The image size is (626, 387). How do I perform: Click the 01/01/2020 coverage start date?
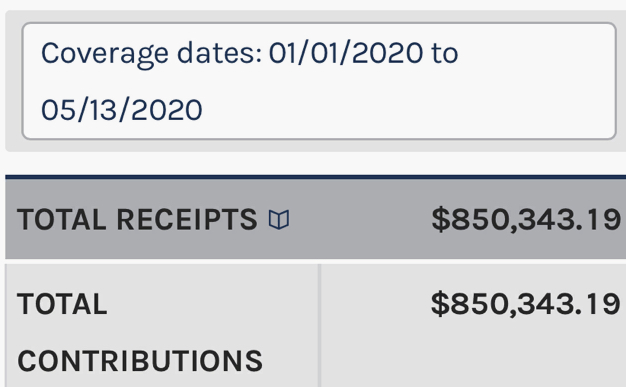(346, 53)
